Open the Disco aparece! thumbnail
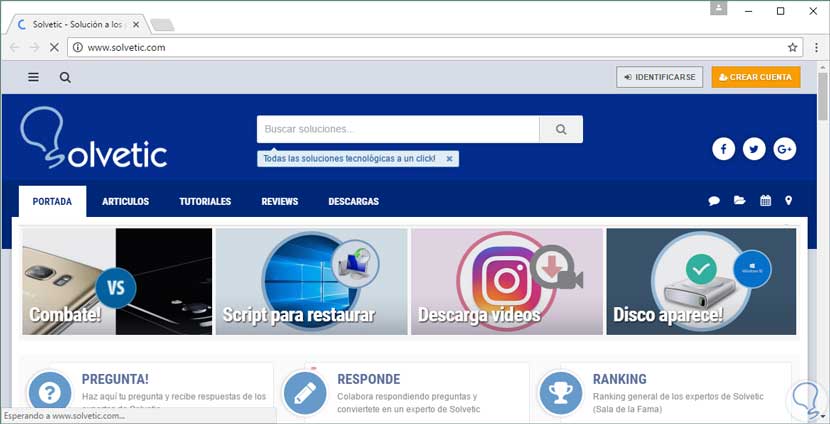The width and height of the screenshot is (830, 424). 701,282
